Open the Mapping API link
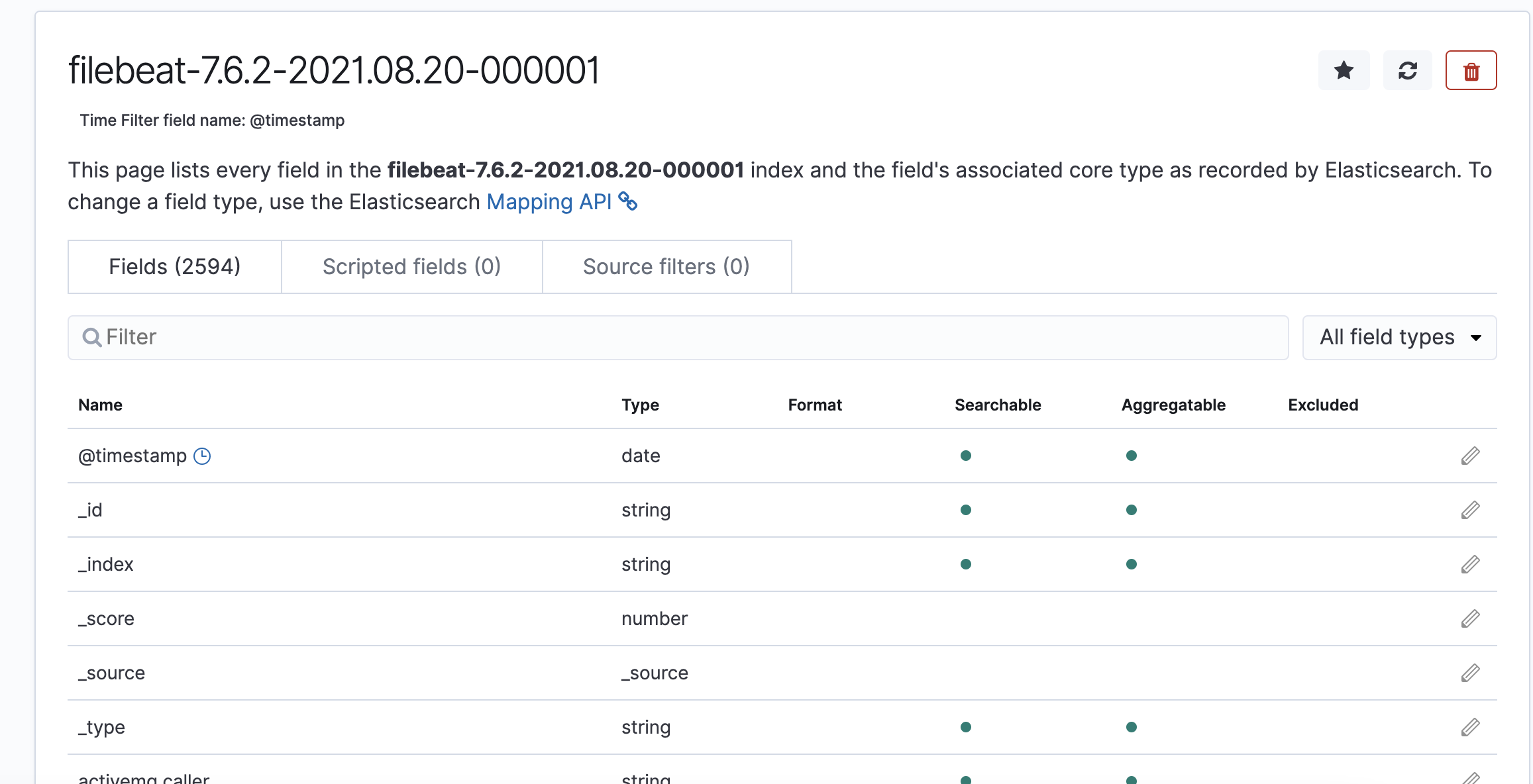1533x784 pixels. tap(549, 202)
